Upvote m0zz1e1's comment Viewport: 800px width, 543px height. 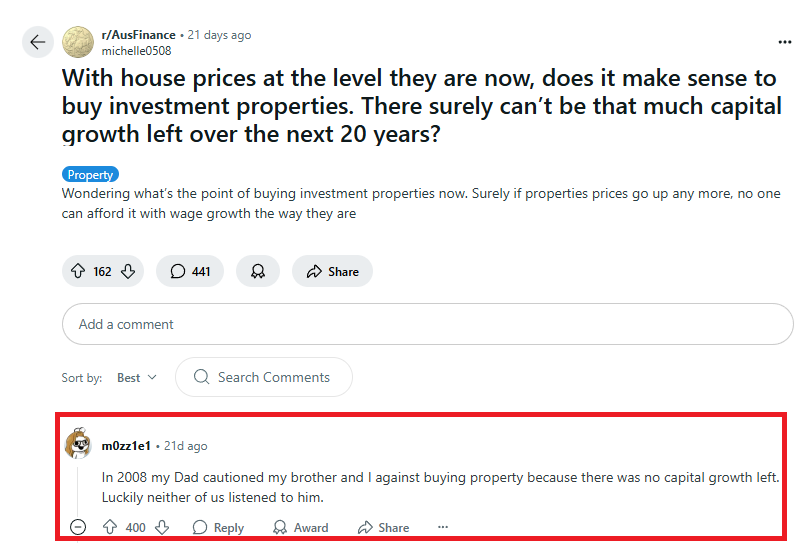click(x=110, y=527)
